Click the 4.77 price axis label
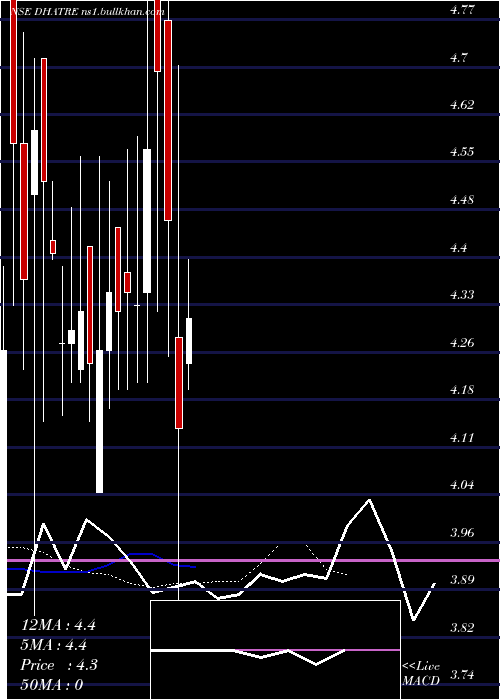 coord(464,10)
